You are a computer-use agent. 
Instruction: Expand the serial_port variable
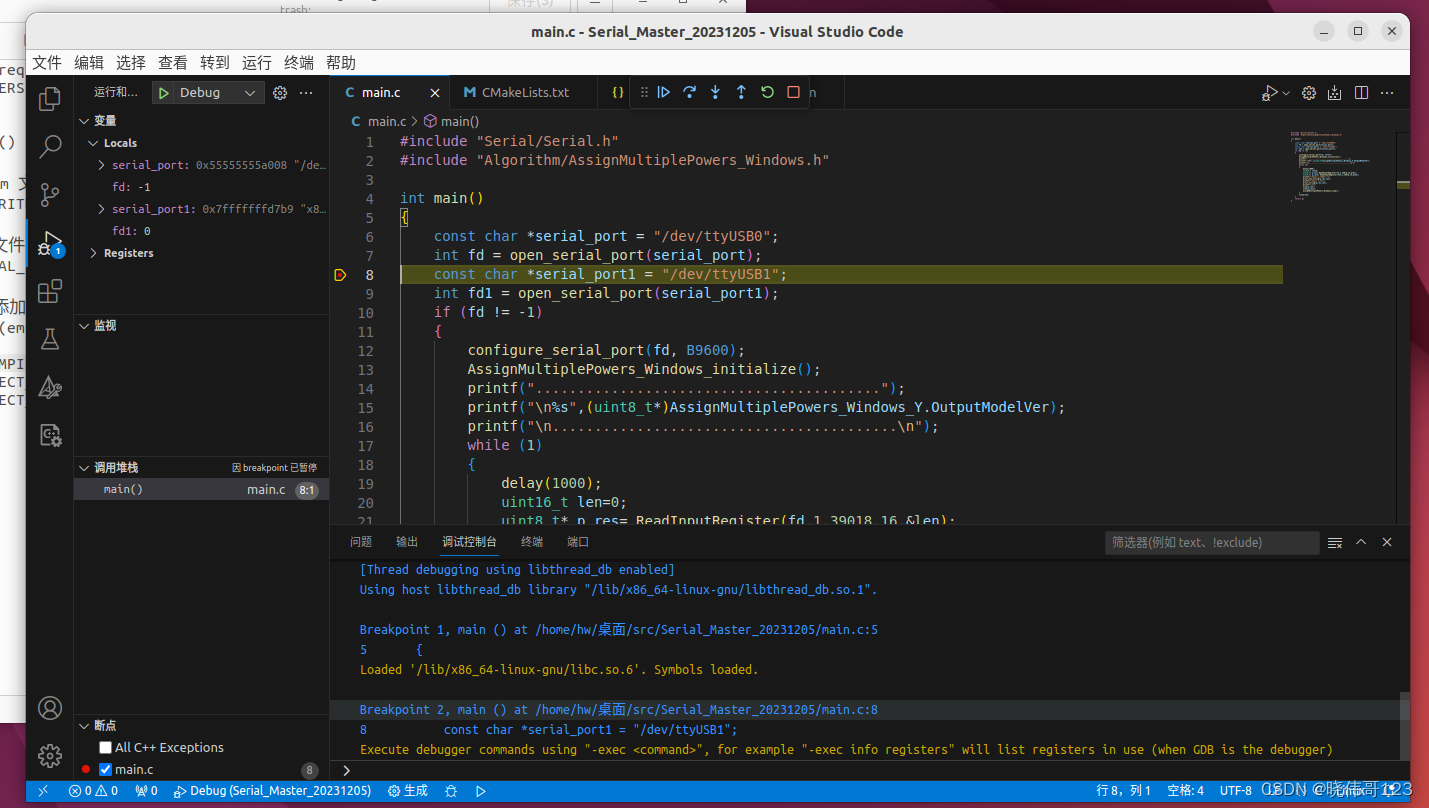point(102,165)
